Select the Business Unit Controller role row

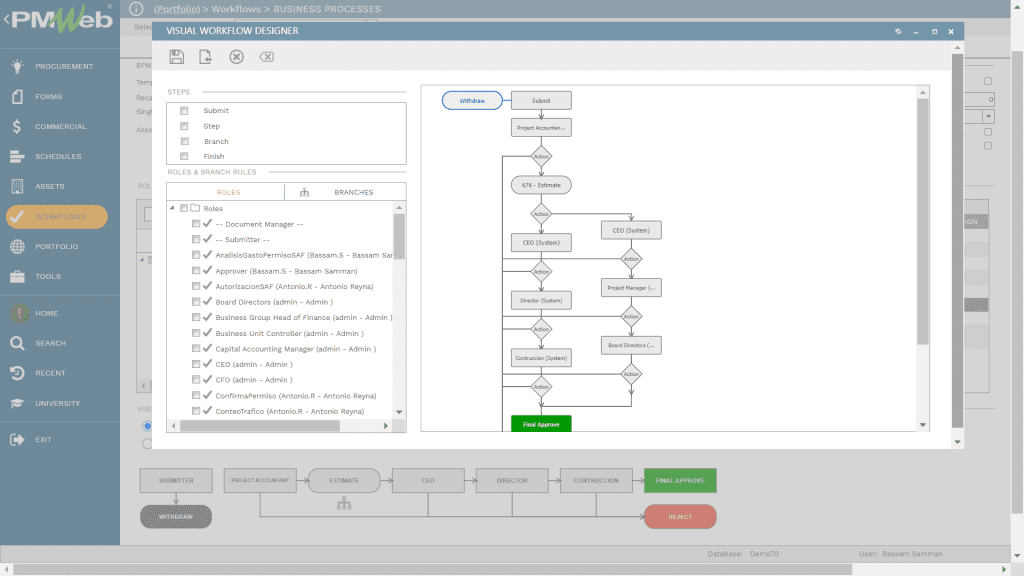(x=289, y=333)
